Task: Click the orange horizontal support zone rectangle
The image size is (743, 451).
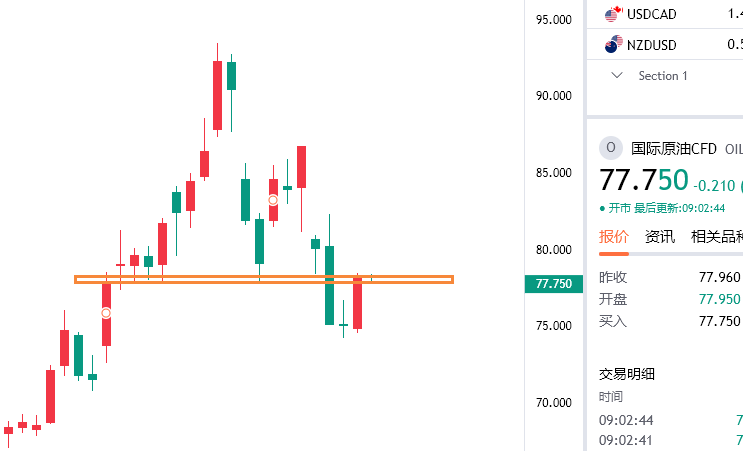Action: (x=264, y=280)
